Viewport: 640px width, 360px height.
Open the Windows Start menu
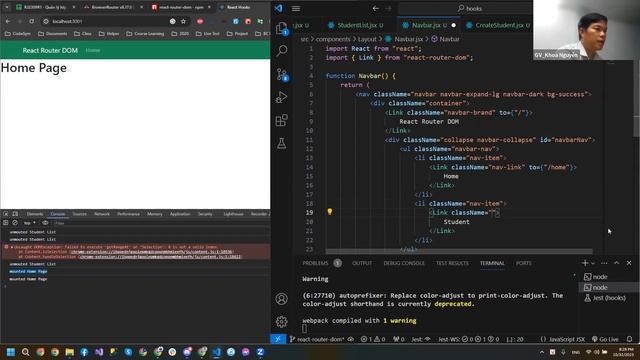(x=11, y=352)
